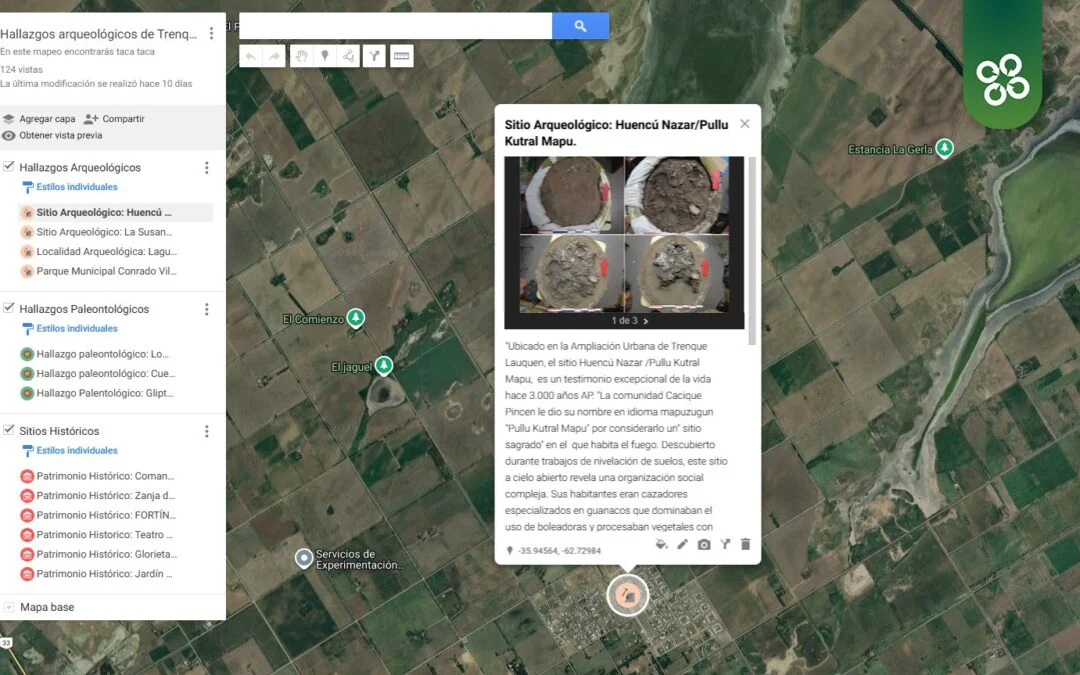Image resolution: width=1080 pixels, height=675 pixels.
Task: Click the El Comienzo map marker
Action: 355,318
